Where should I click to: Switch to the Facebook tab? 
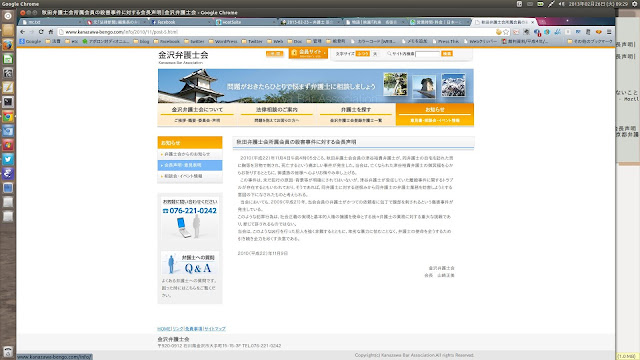(x=181, y=22)
